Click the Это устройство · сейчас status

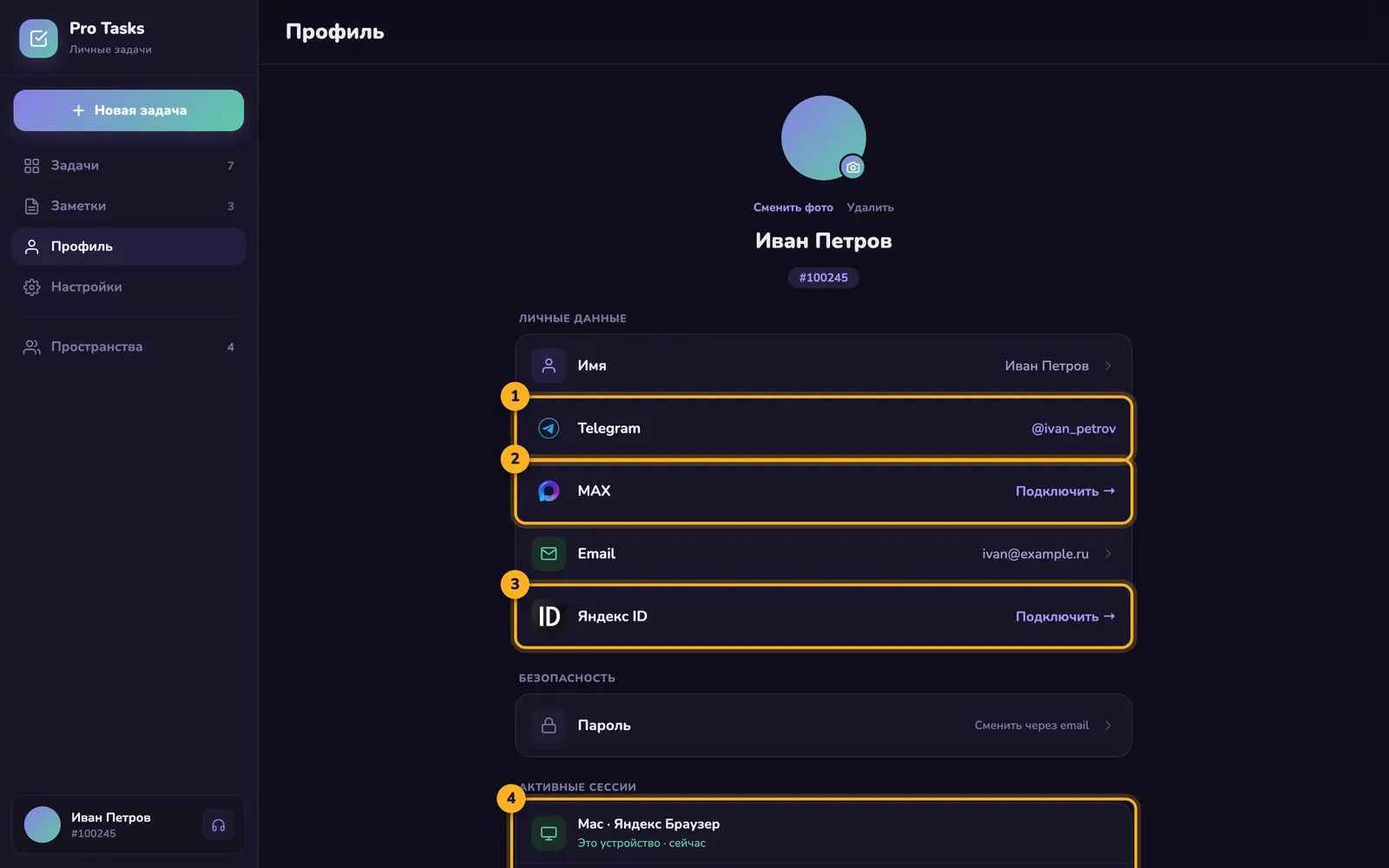click(642, 844)
